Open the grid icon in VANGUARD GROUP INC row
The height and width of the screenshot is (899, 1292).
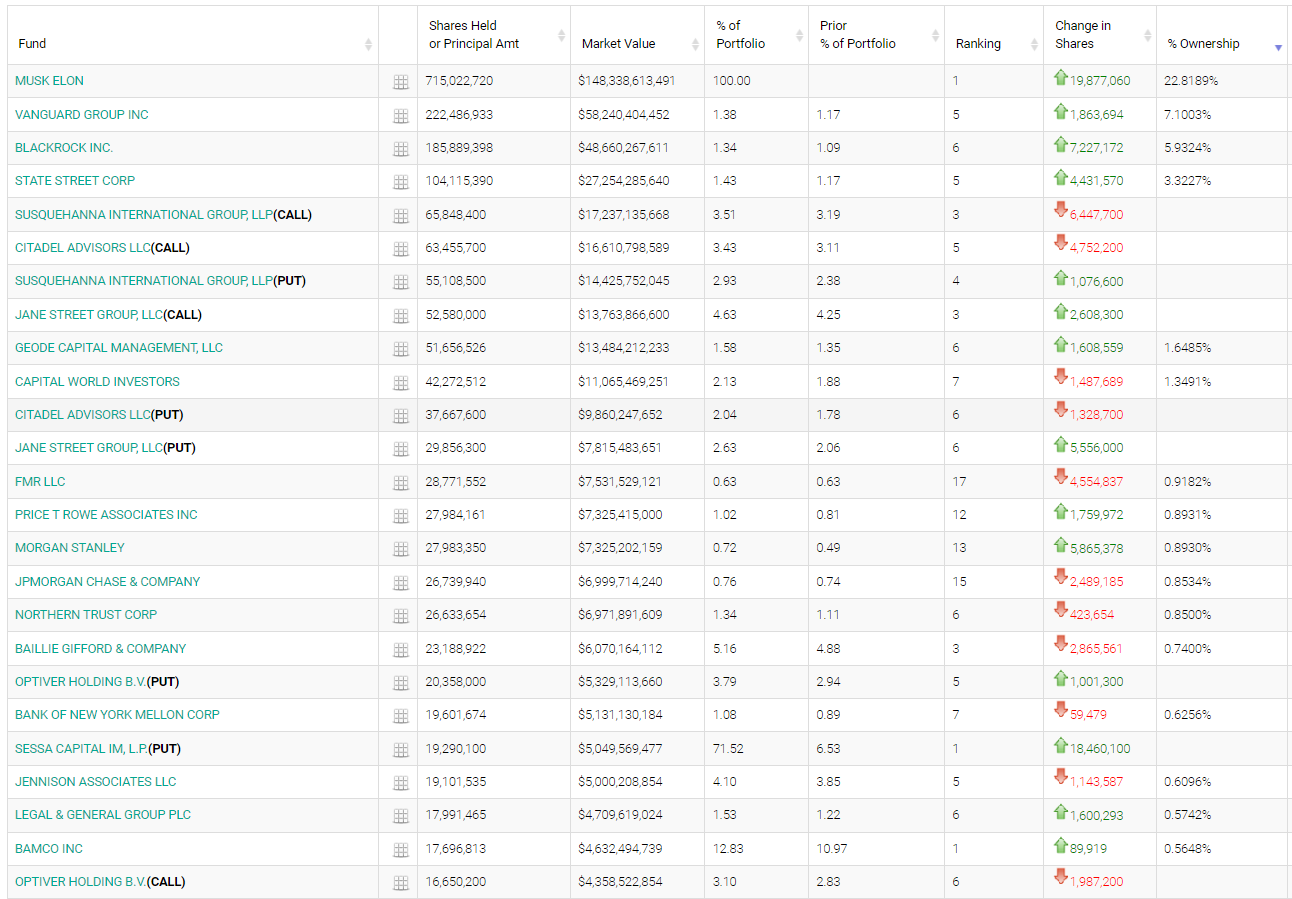pos(401,116)
